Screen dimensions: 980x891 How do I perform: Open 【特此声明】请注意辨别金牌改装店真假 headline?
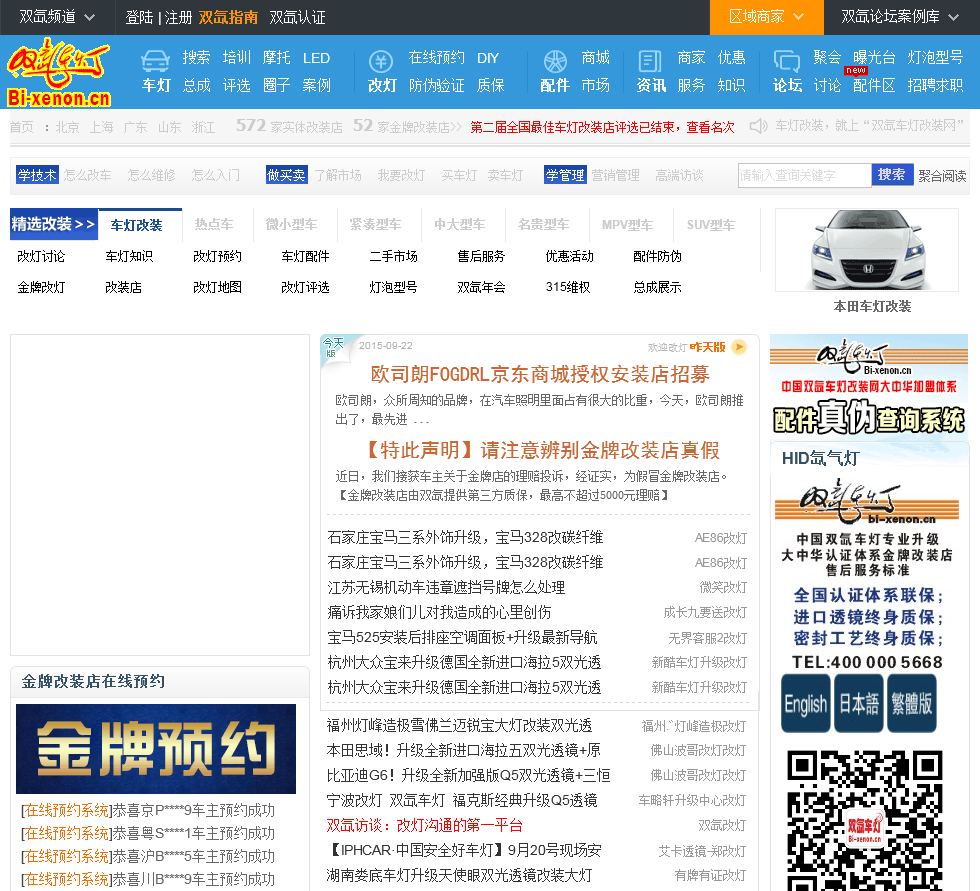(542, 450)
